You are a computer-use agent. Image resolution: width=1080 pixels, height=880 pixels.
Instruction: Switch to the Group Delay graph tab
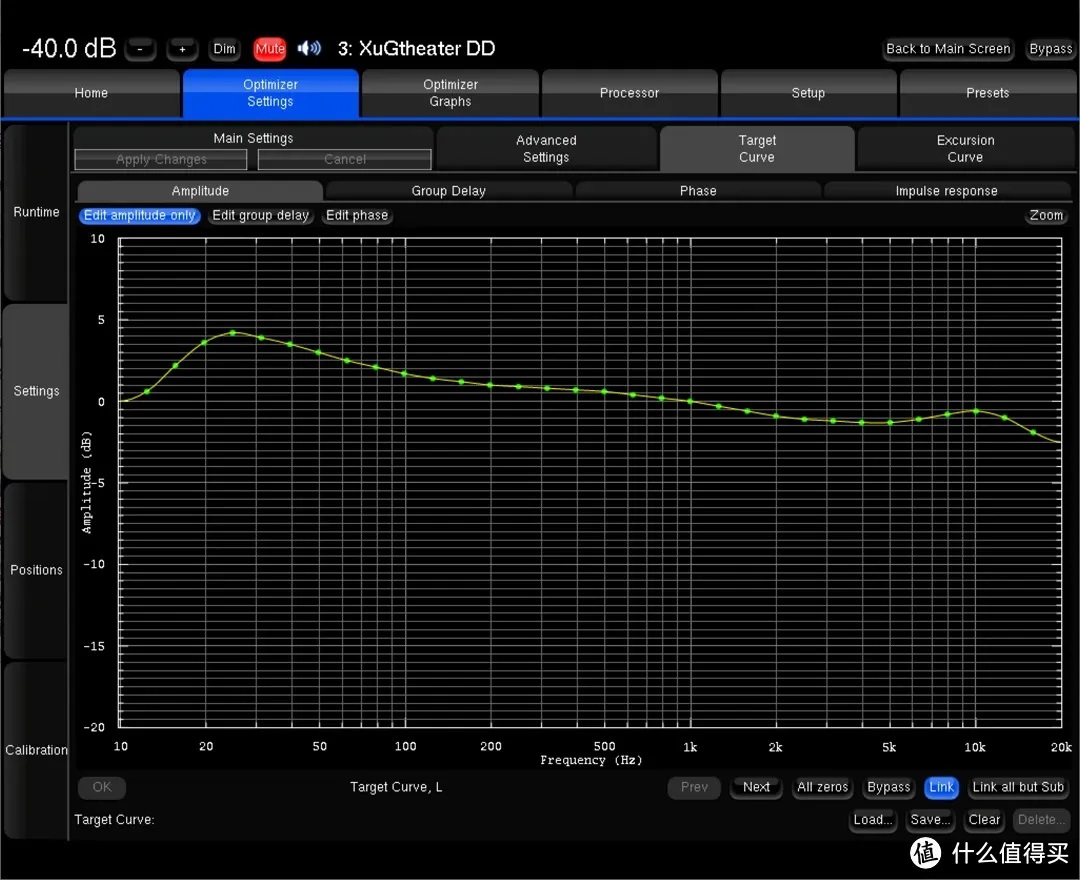coord(448,191)
